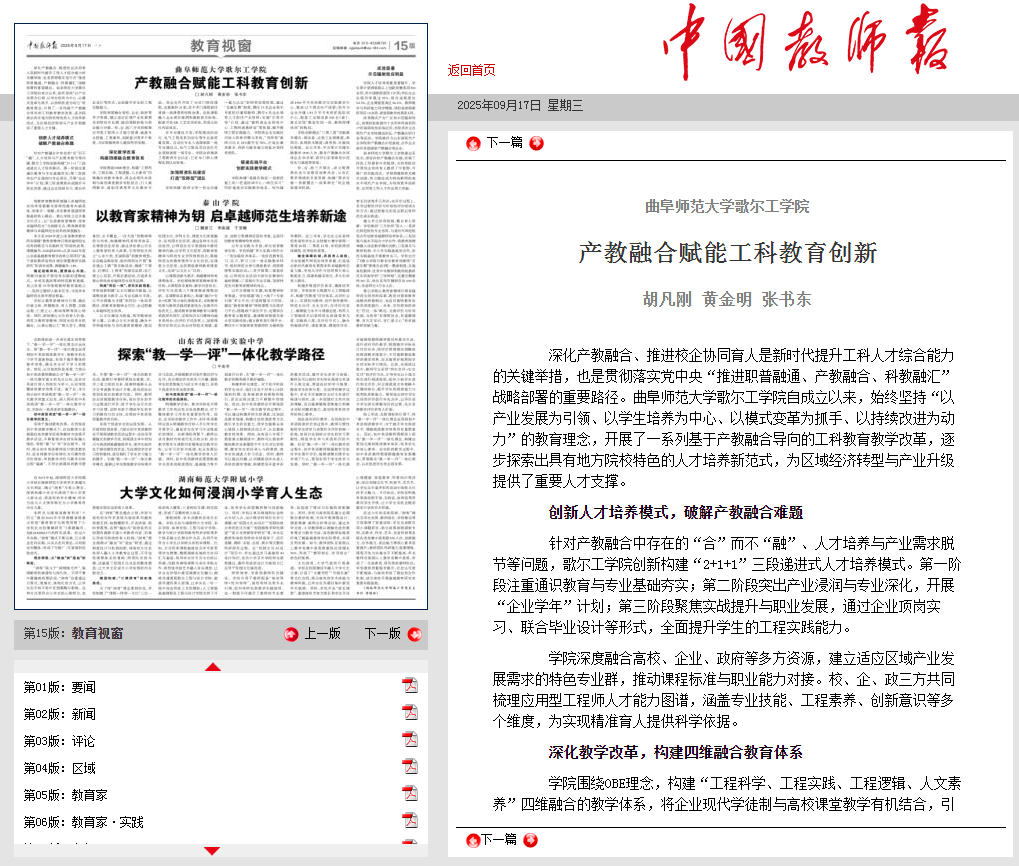Select the 大学文化如何浸润小学育人生态 article in the preview

[220, 492]
